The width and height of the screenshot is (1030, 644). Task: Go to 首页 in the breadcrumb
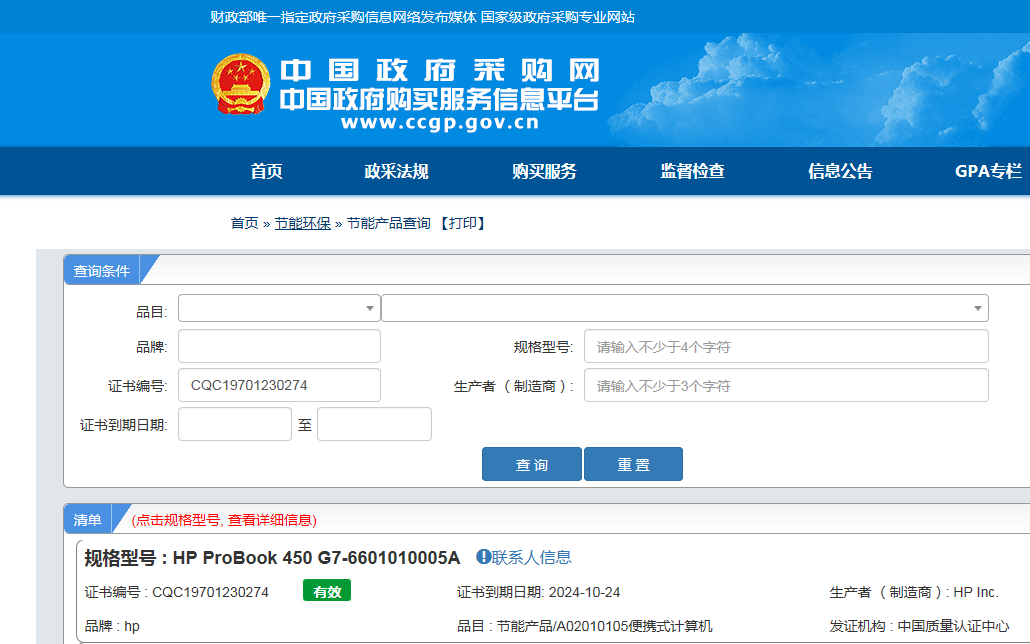click(244, 223)
